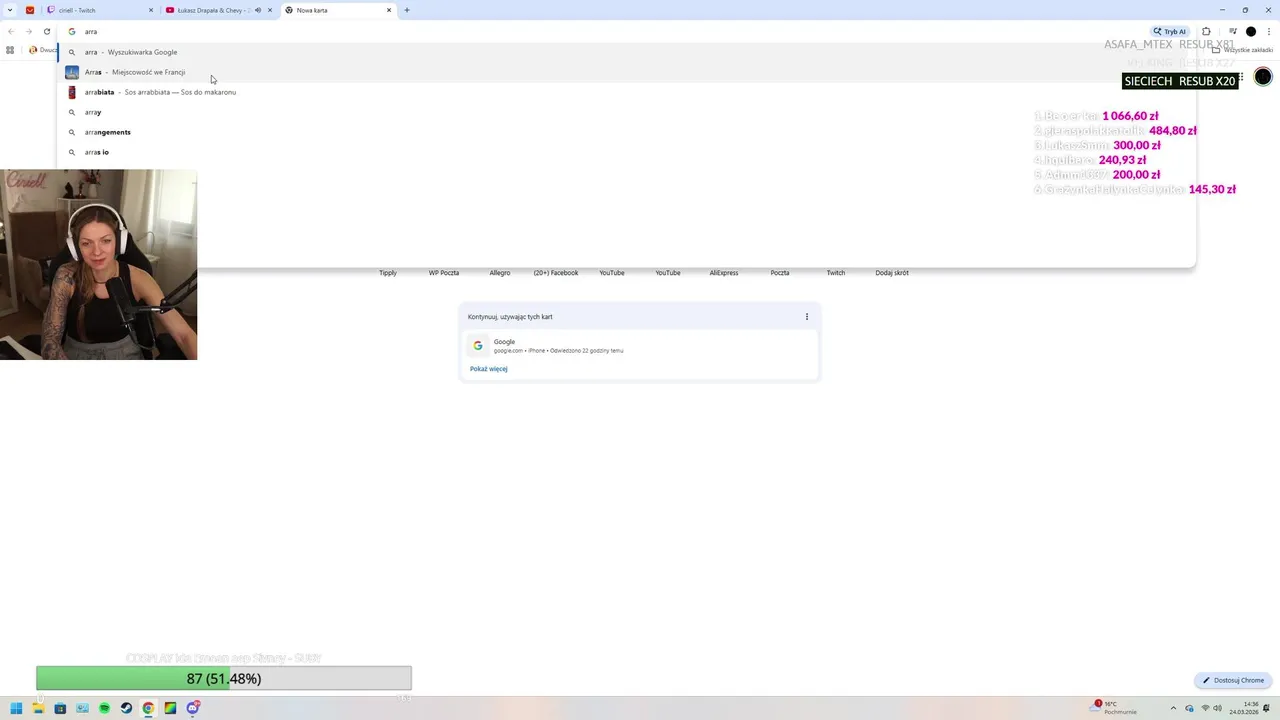Open the Google google.com recent tab entry
The height and width of the screenshot is (720, 1280).
click(640, 346)
